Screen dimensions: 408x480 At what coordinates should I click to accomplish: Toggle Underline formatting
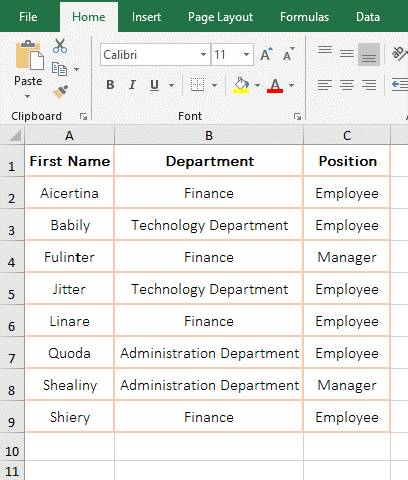coord(154,85)
